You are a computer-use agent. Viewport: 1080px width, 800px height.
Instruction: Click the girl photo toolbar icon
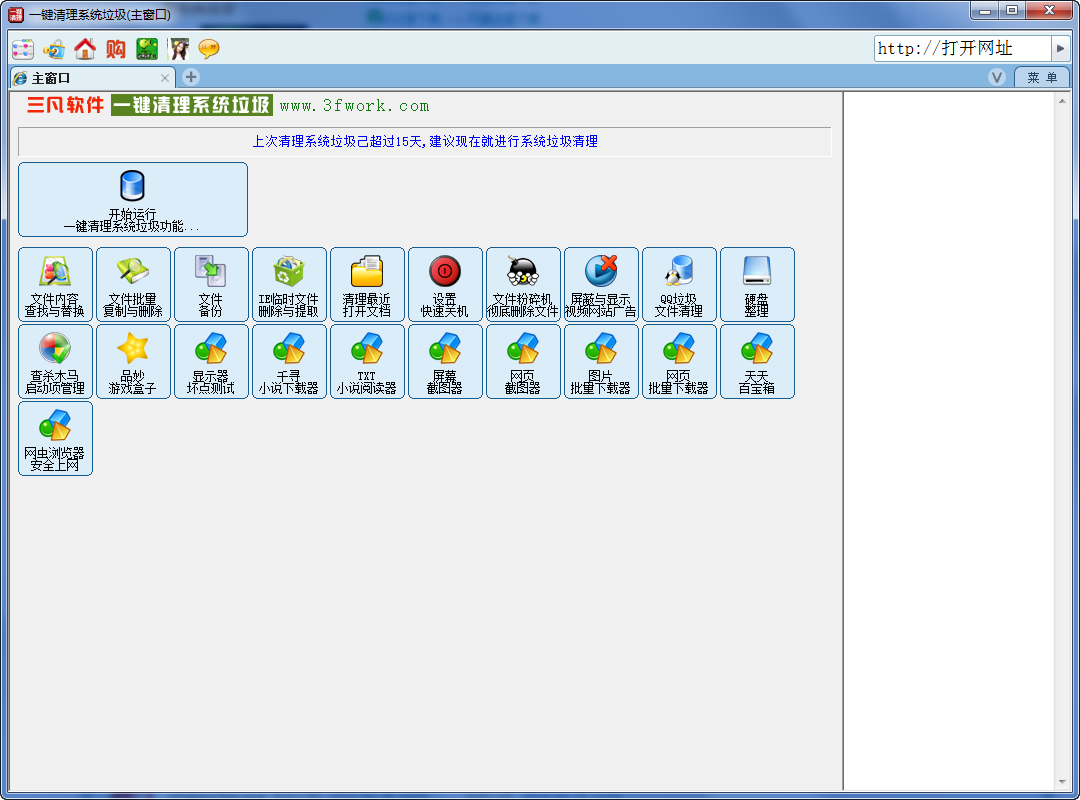pyautogui.click(x=178, y=49)
